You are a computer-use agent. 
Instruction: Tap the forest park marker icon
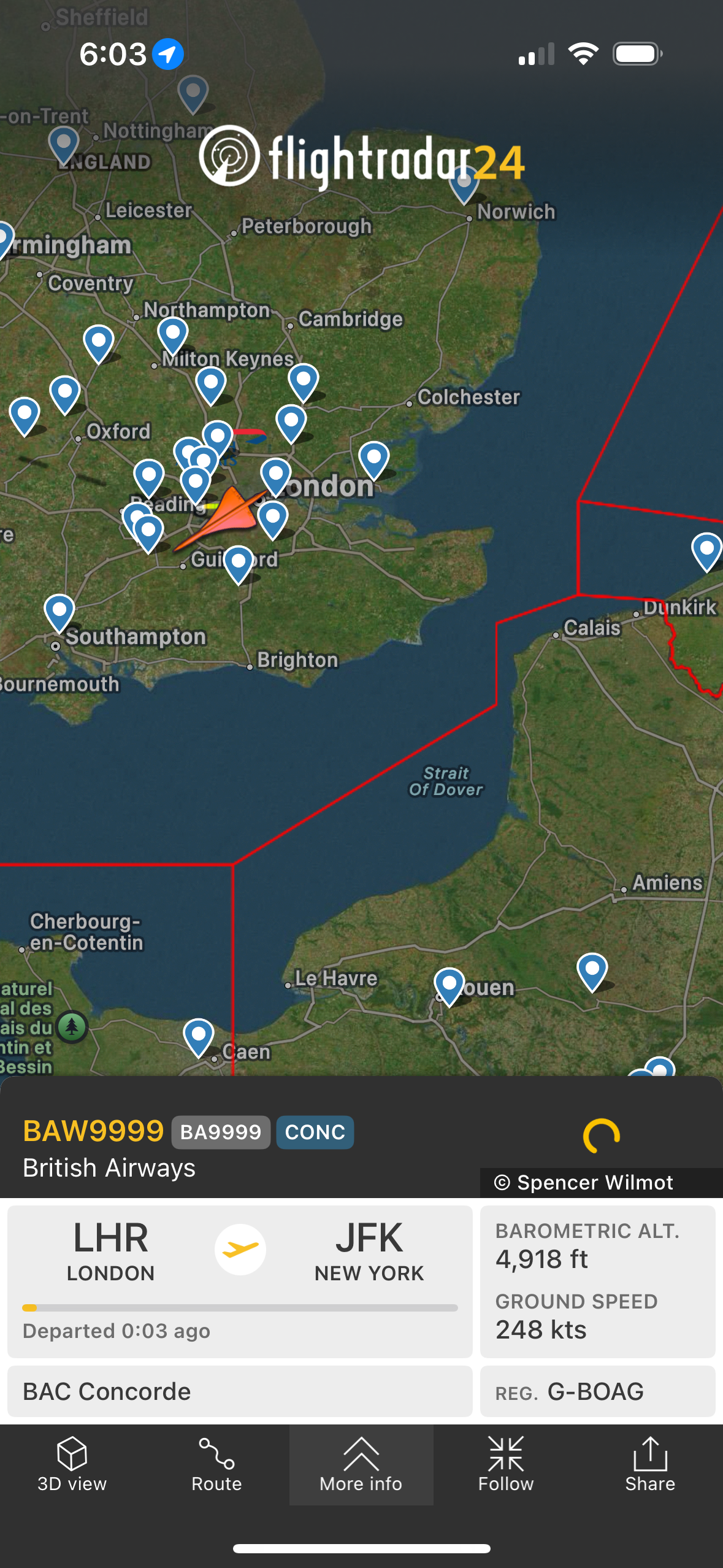coord(72,1026)
